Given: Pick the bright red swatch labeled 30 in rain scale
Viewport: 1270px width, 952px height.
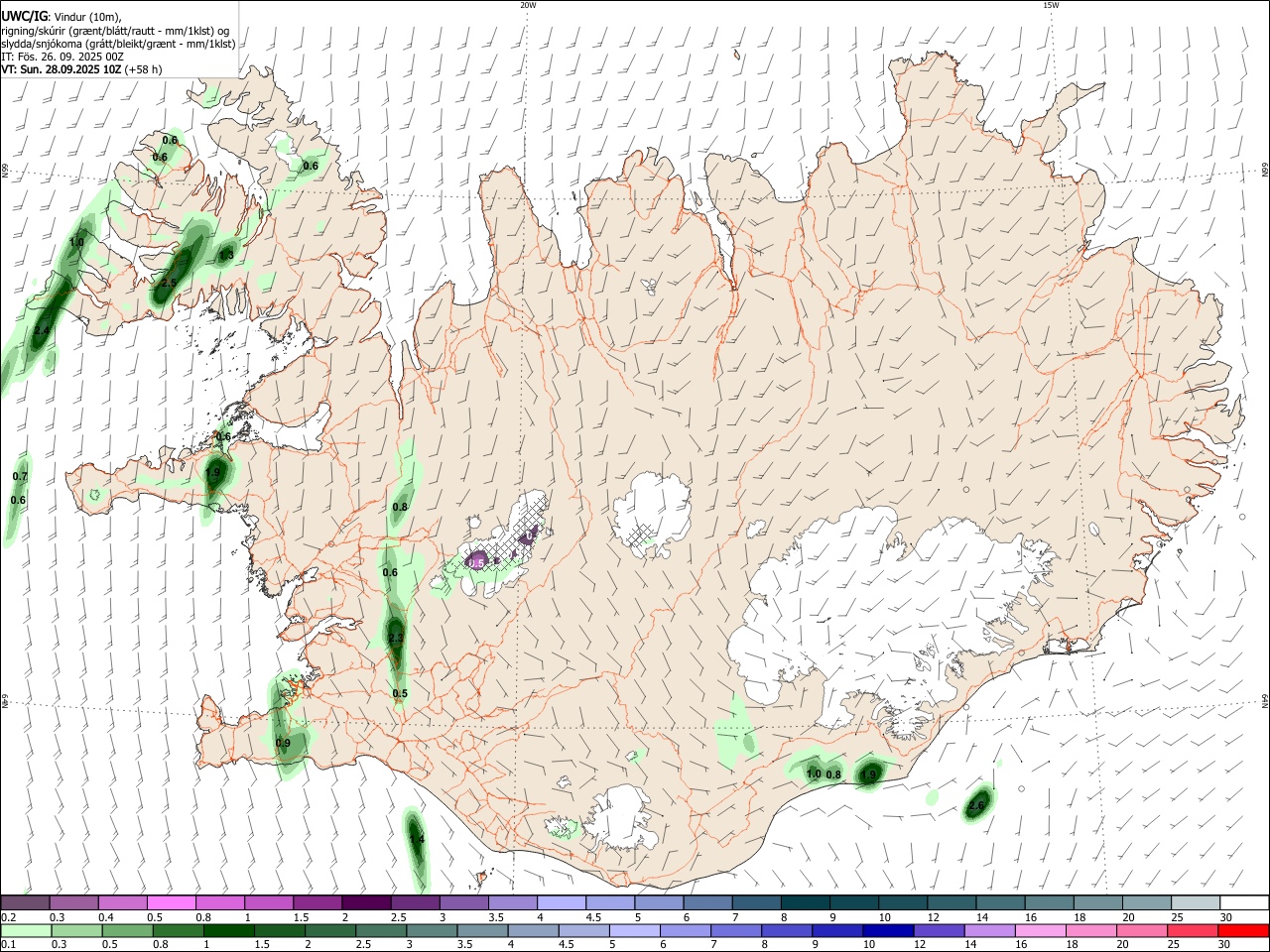Looking at the screenshot, I should coord(1244,930).
